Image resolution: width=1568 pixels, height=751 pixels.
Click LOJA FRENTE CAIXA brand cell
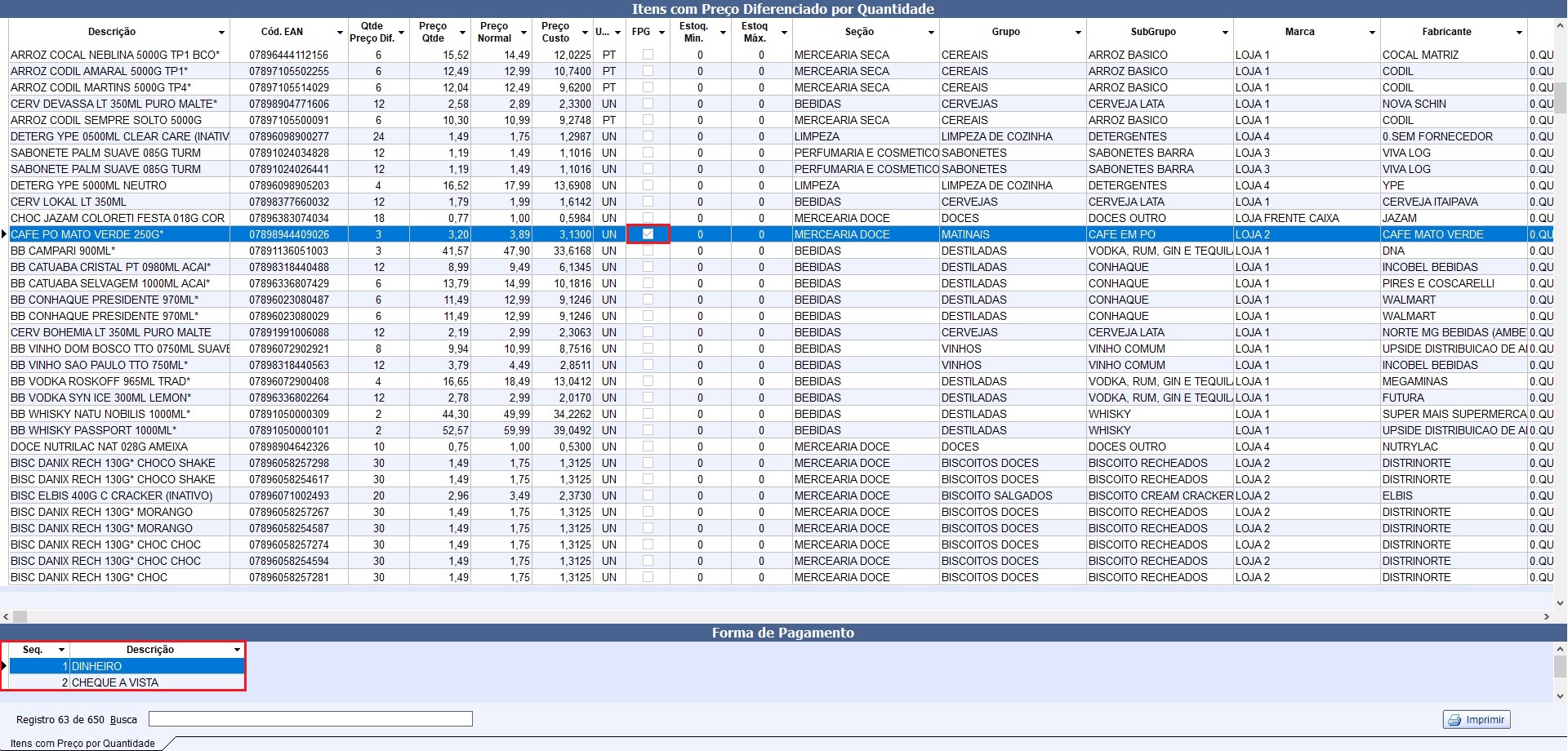(x=1307, y=218)
